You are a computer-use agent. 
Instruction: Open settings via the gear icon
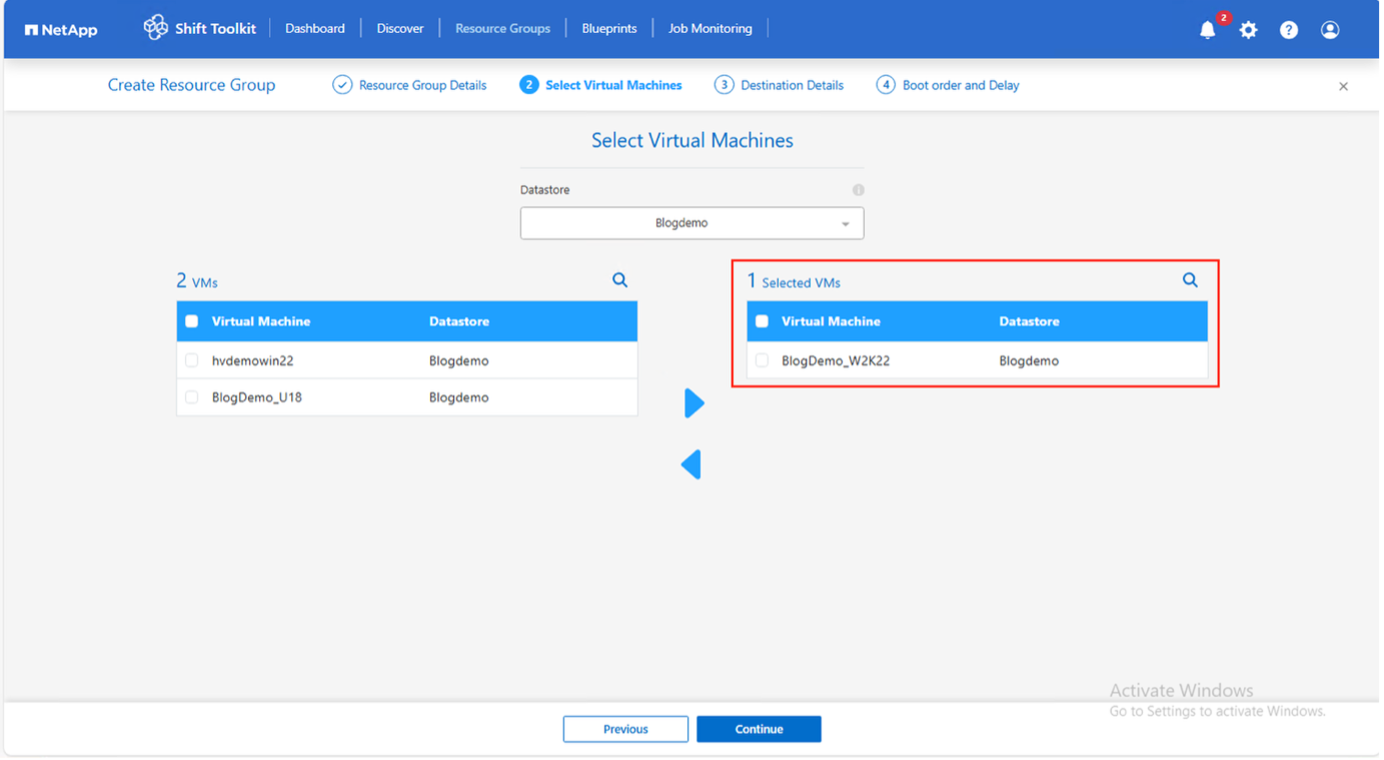pyautogui.click(x=1248, y=30)
